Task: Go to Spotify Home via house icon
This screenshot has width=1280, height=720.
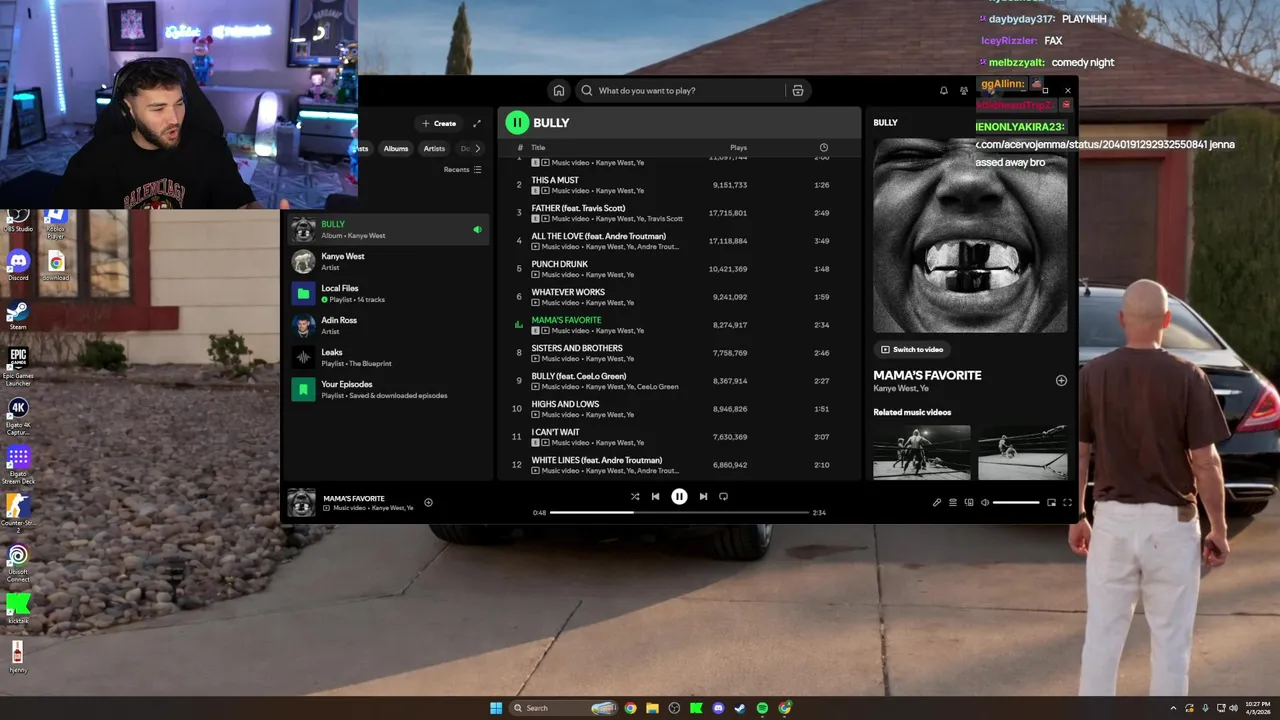Action: [x=559, y=91]
